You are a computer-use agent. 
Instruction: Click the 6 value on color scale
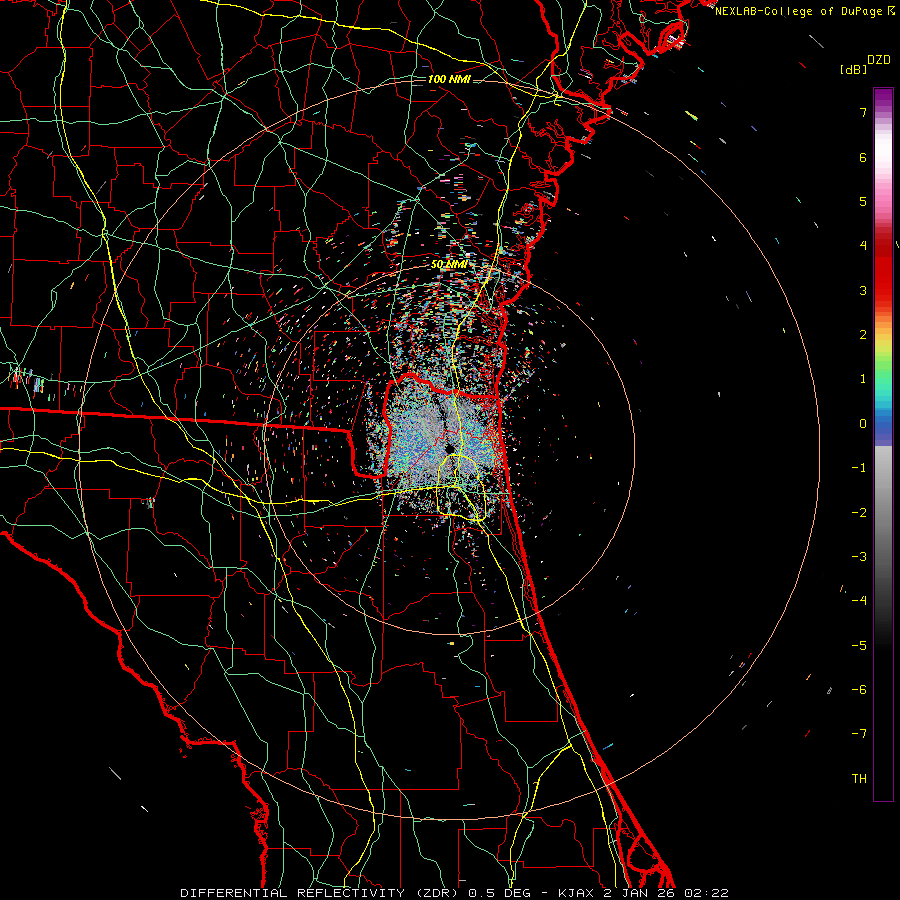click(863, 157)
